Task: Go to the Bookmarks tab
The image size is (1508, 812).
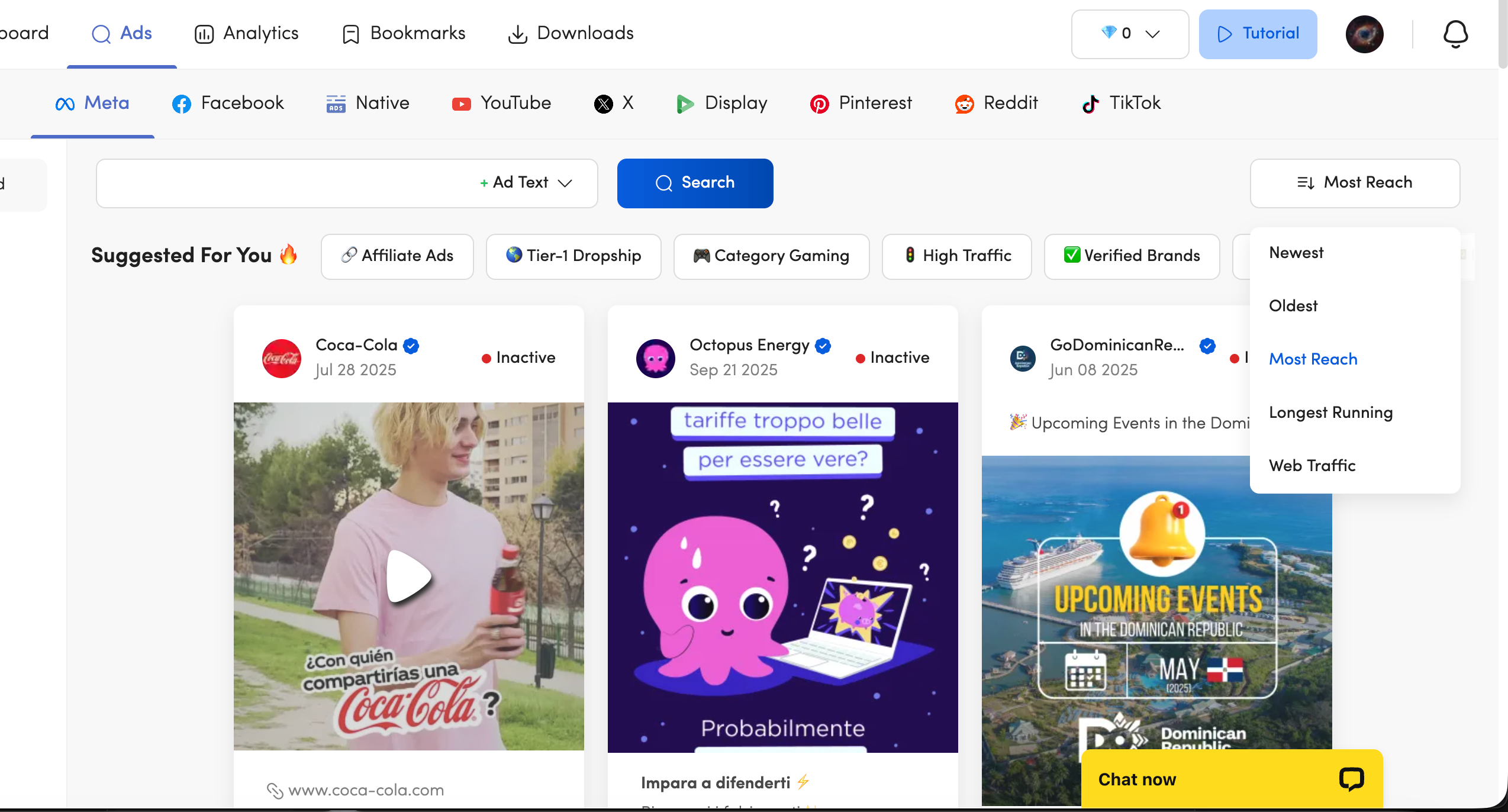Action: [404, 33]
